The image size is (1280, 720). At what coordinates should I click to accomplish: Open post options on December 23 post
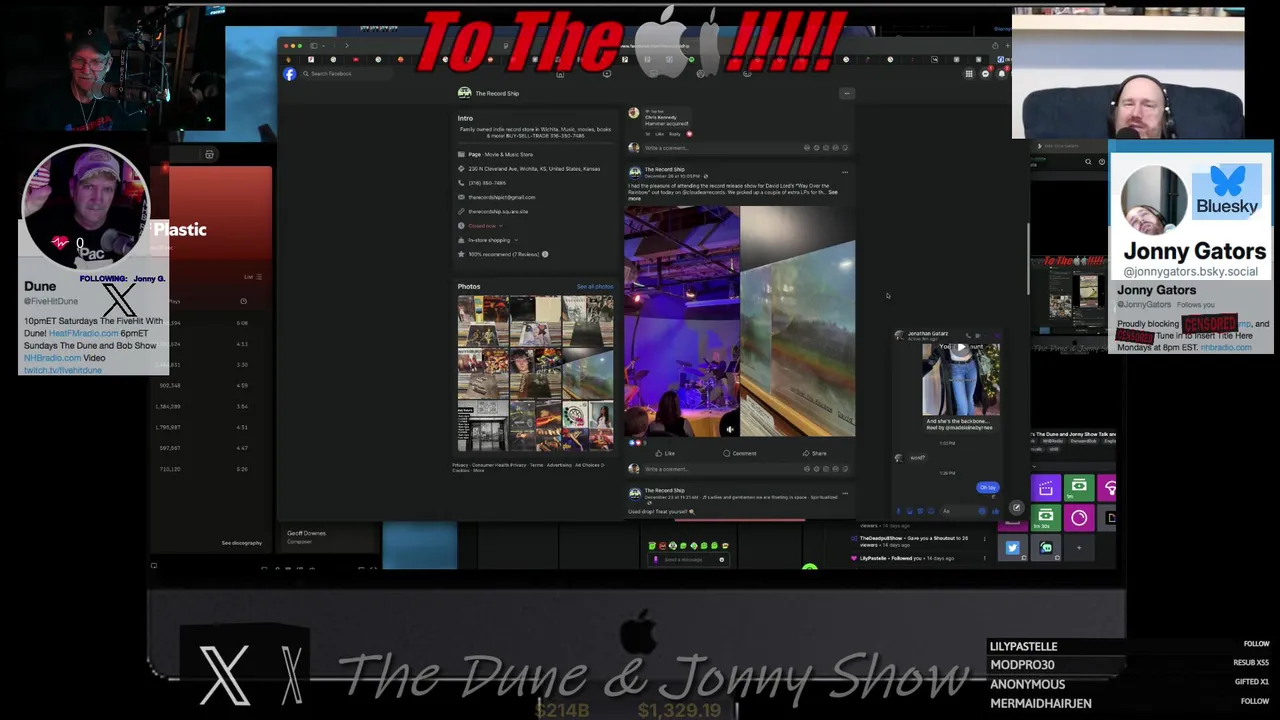pos(845,493)
